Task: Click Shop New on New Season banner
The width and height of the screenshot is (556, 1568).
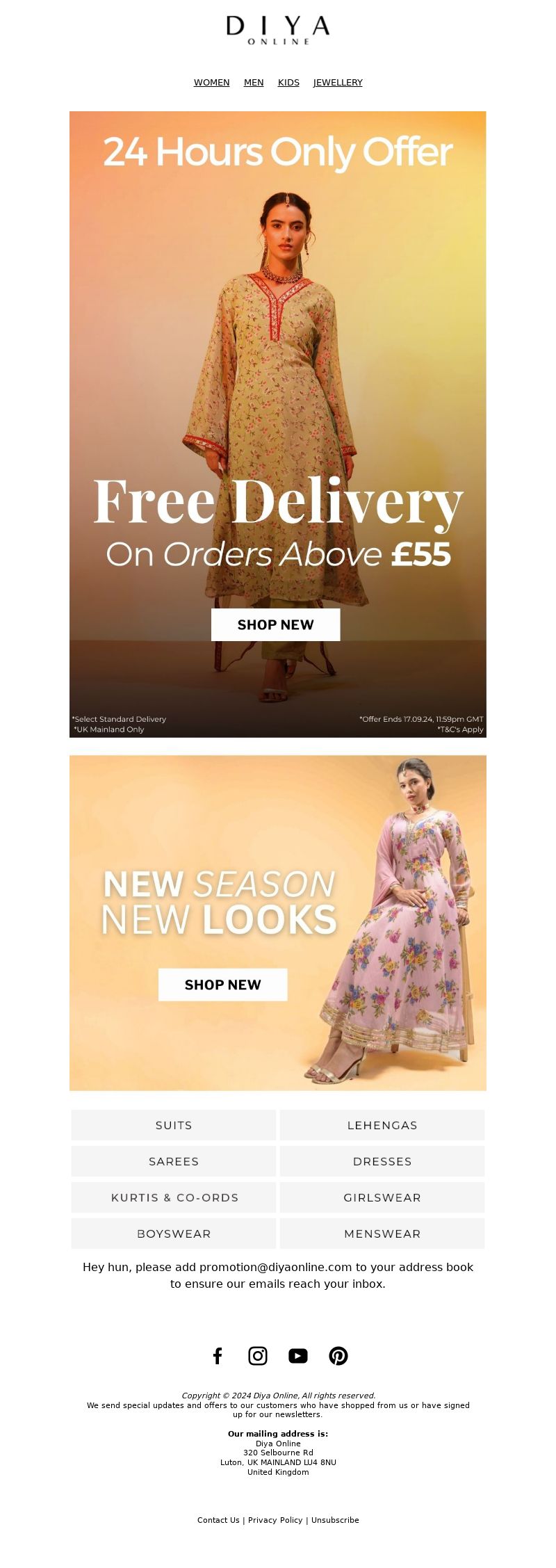Action: coord(223,985)
